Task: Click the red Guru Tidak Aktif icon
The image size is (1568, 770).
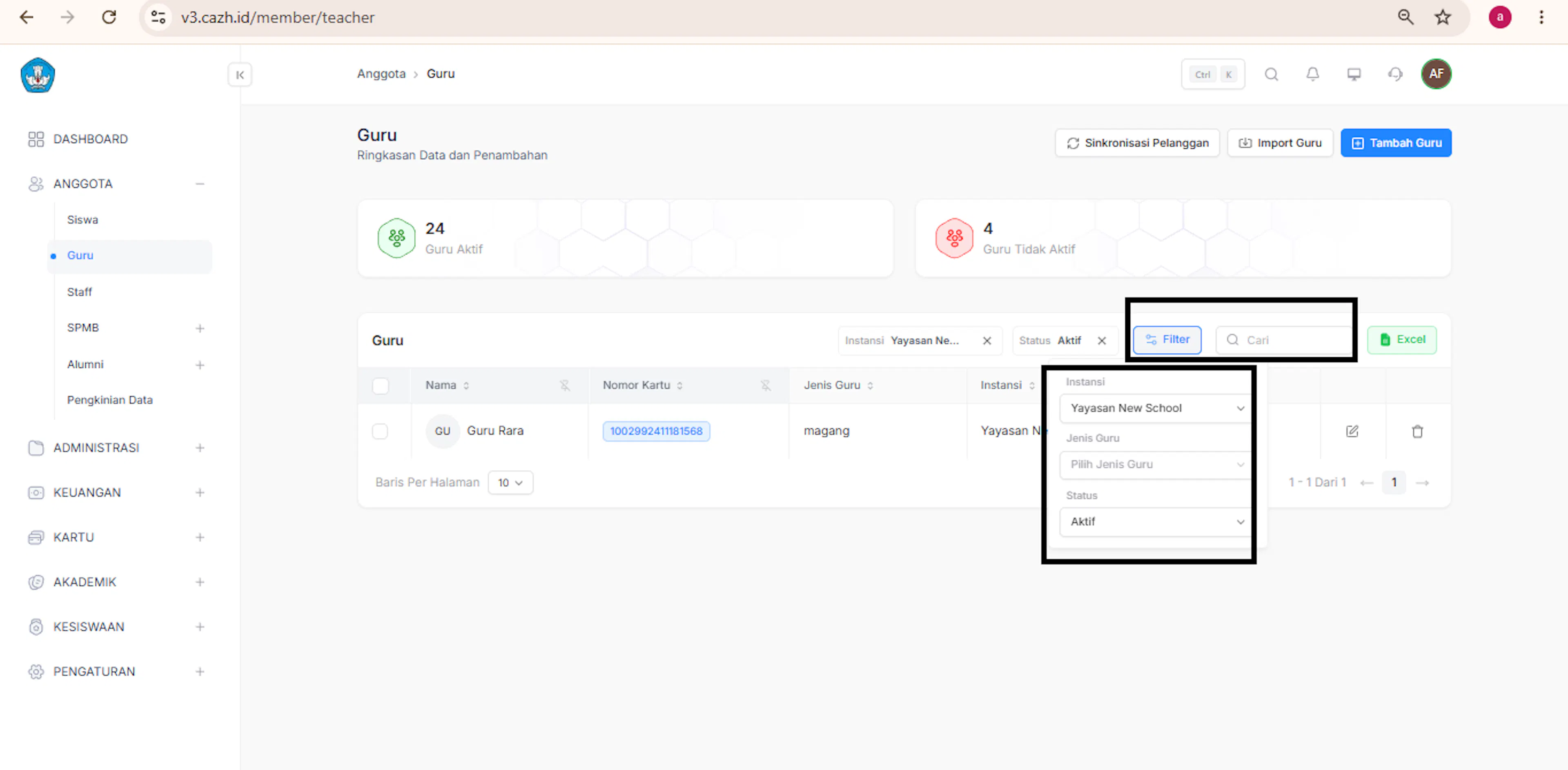Action: (x=954, y=238)
